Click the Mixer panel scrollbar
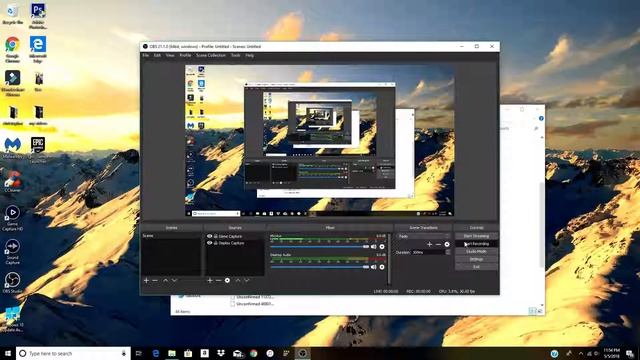 tap(389, 259)
